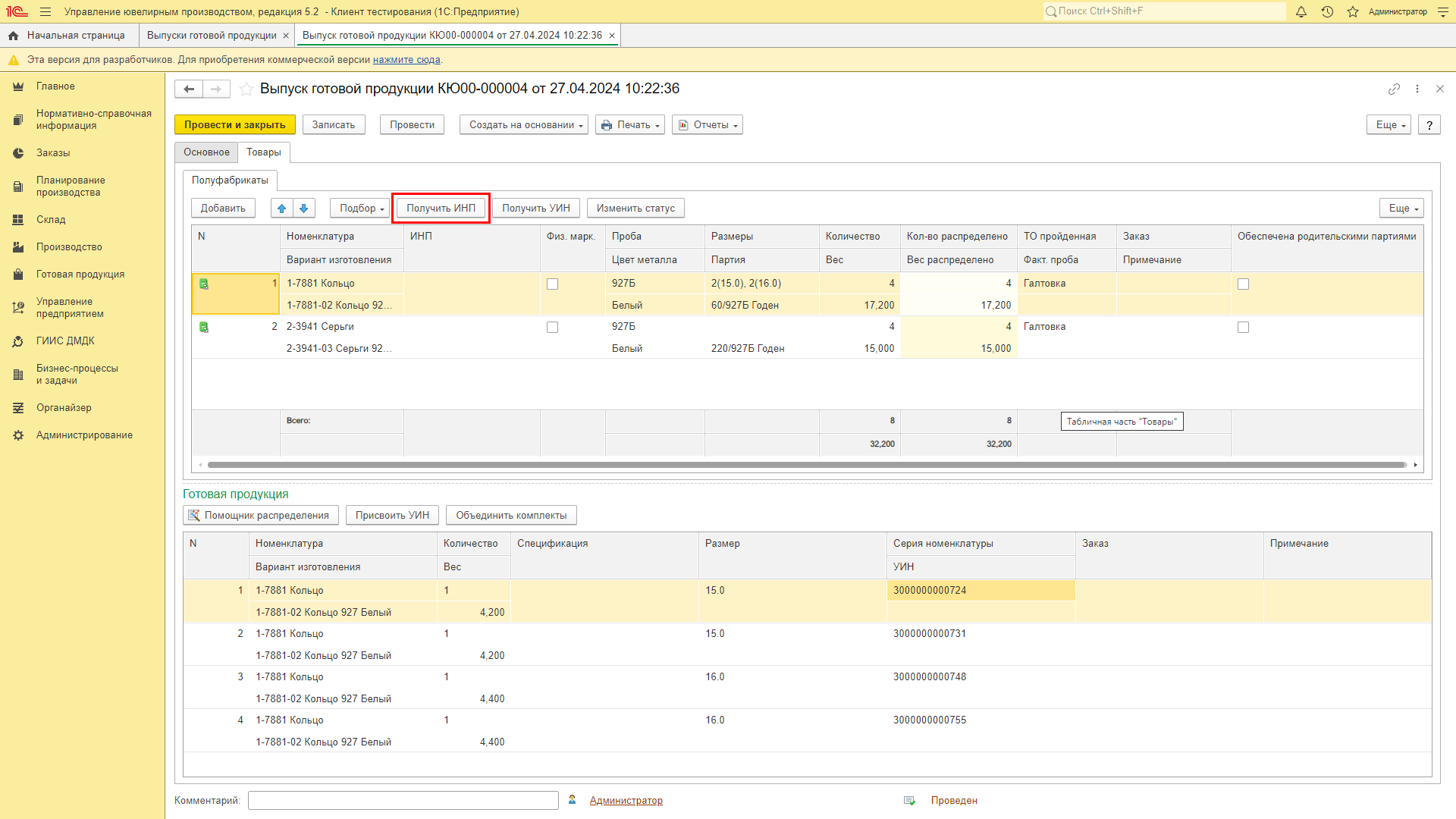The width and height of the screenshot is (1456, 819).
Task: Click row icon for 2-3941 Серьги
Action: tap(204, 328)
